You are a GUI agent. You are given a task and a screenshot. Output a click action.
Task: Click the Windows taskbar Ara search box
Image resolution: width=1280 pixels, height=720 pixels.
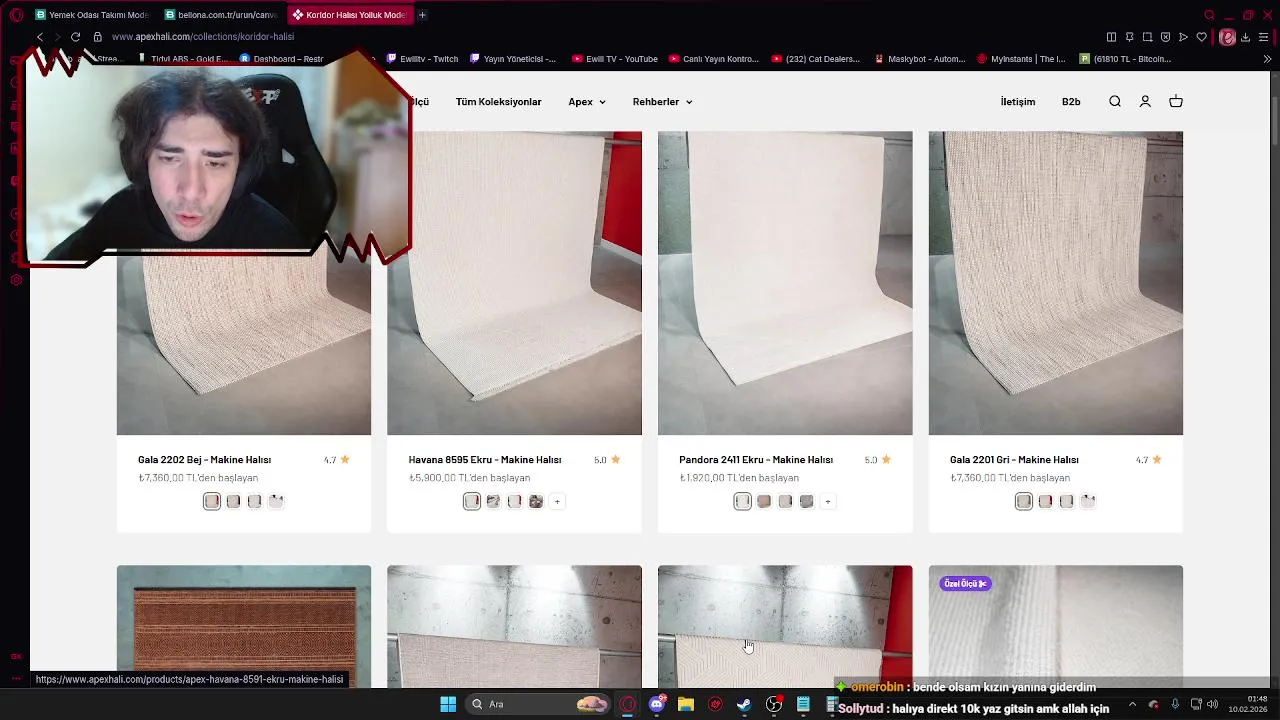coord(540,704)
